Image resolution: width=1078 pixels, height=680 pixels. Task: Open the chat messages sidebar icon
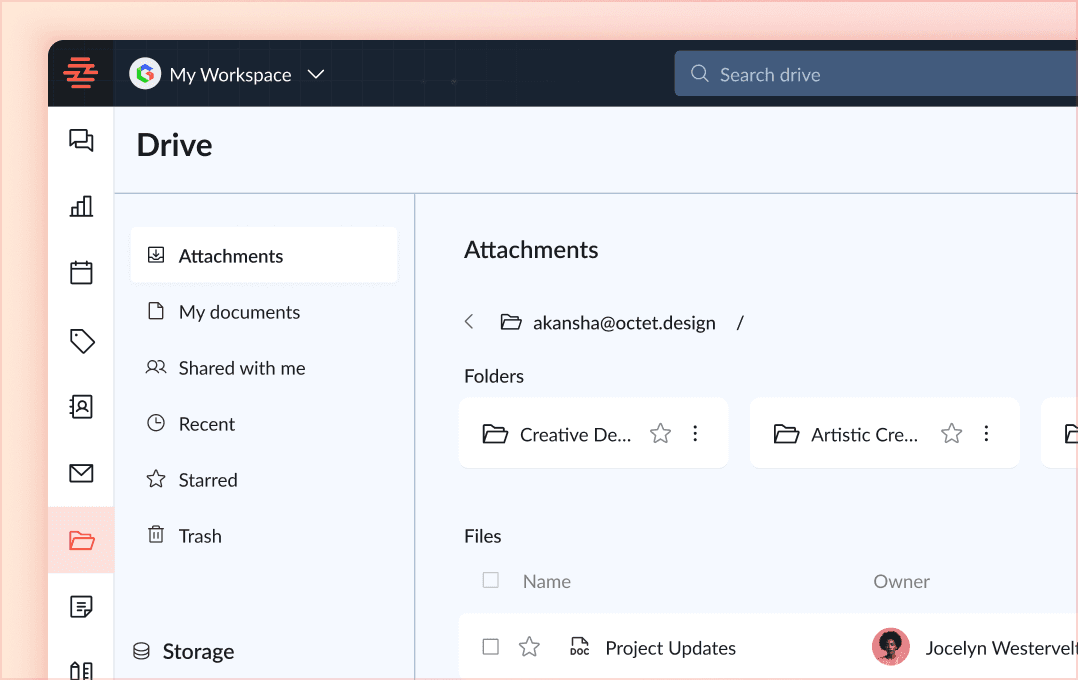click(x=81, y=140)
